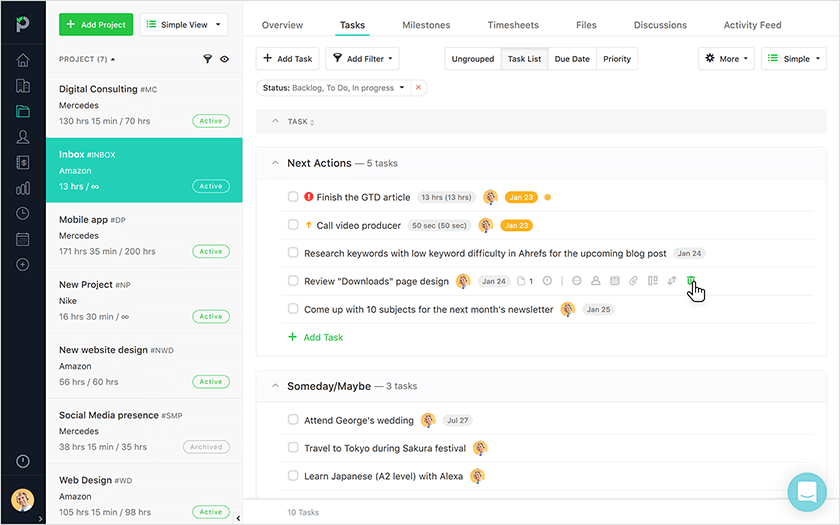This screenshot has width=840, height=525.
Task: Switch to the Milestones tab
Action: coord(426,25)
